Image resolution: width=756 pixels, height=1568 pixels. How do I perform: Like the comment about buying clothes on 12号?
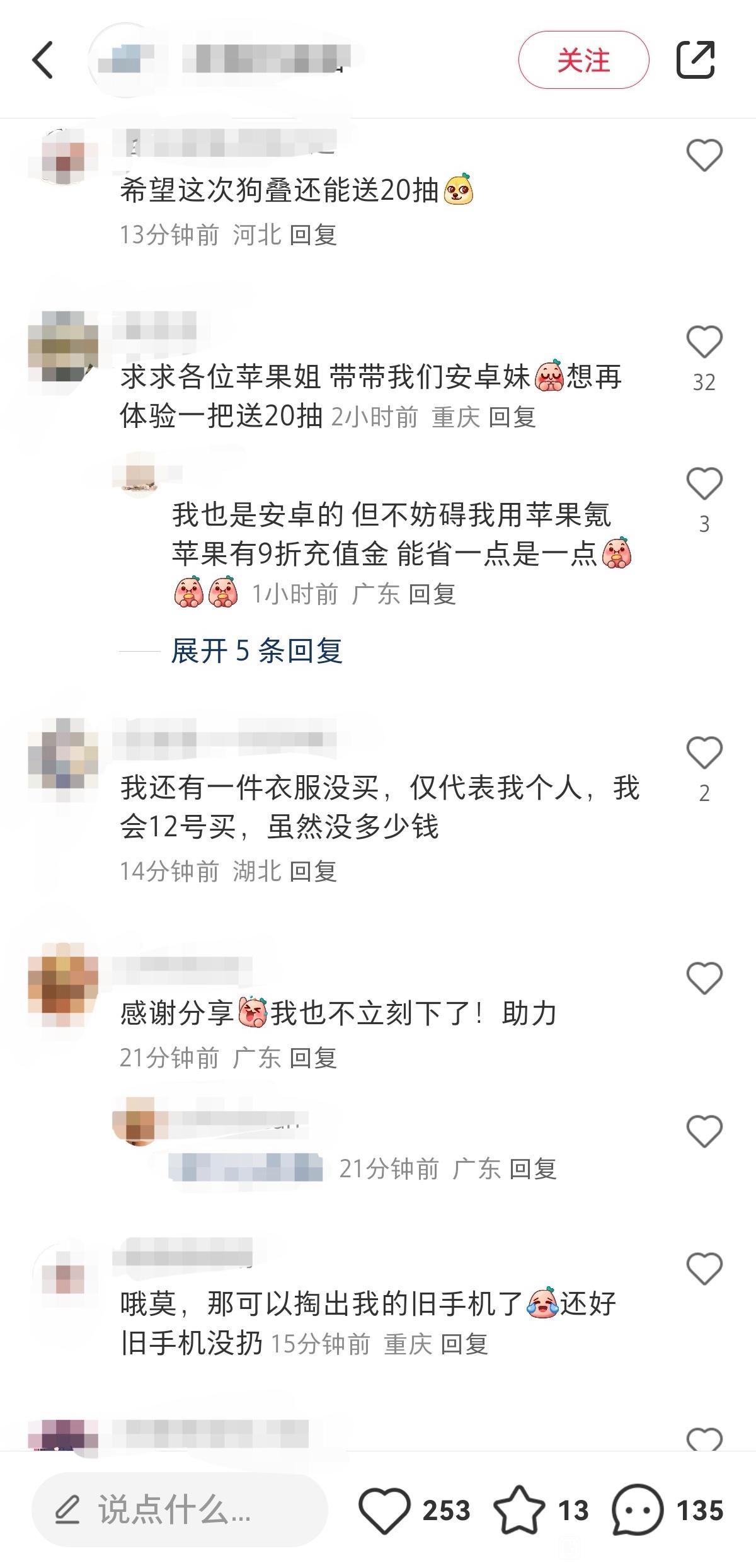pos(704,753)
